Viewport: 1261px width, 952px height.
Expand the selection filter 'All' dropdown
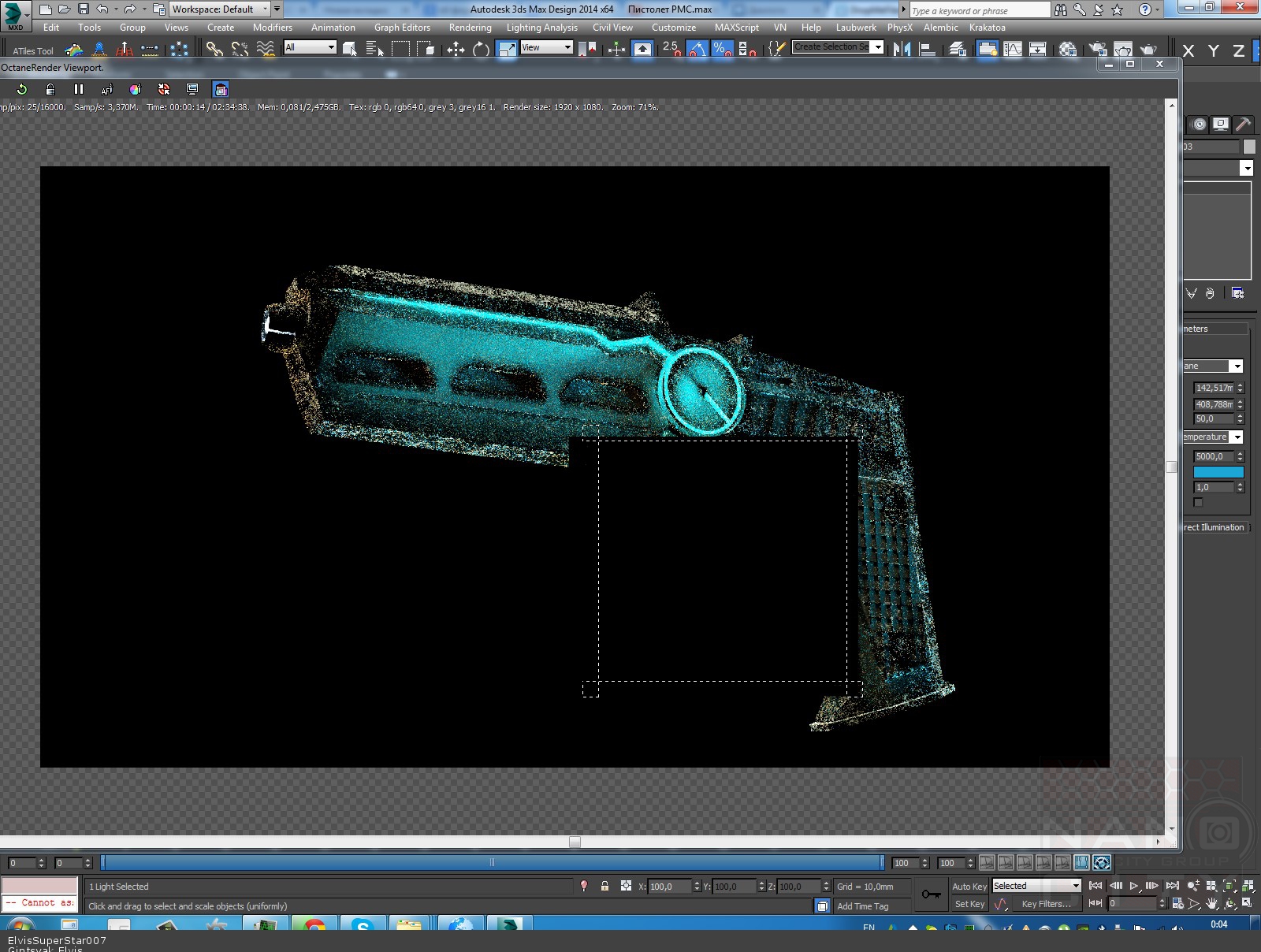[331, 47]
